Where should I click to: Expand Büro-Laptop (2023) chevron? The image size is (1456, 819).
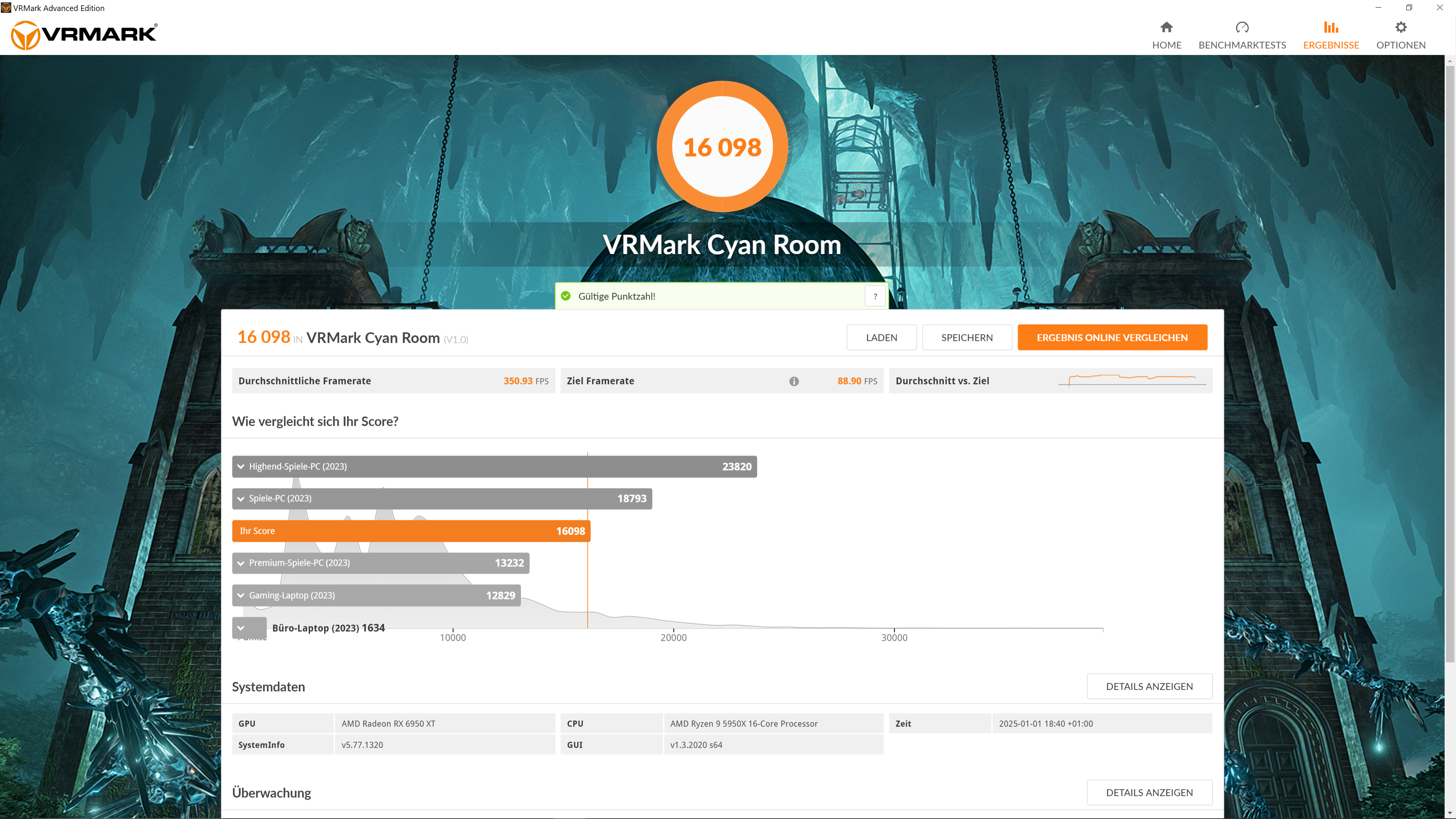[242, 628]
